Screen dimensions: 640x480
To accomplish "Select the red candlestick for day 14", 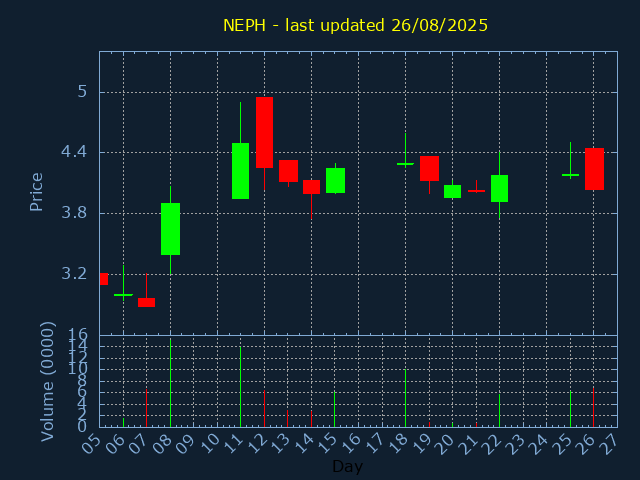I will pos(311,187).
